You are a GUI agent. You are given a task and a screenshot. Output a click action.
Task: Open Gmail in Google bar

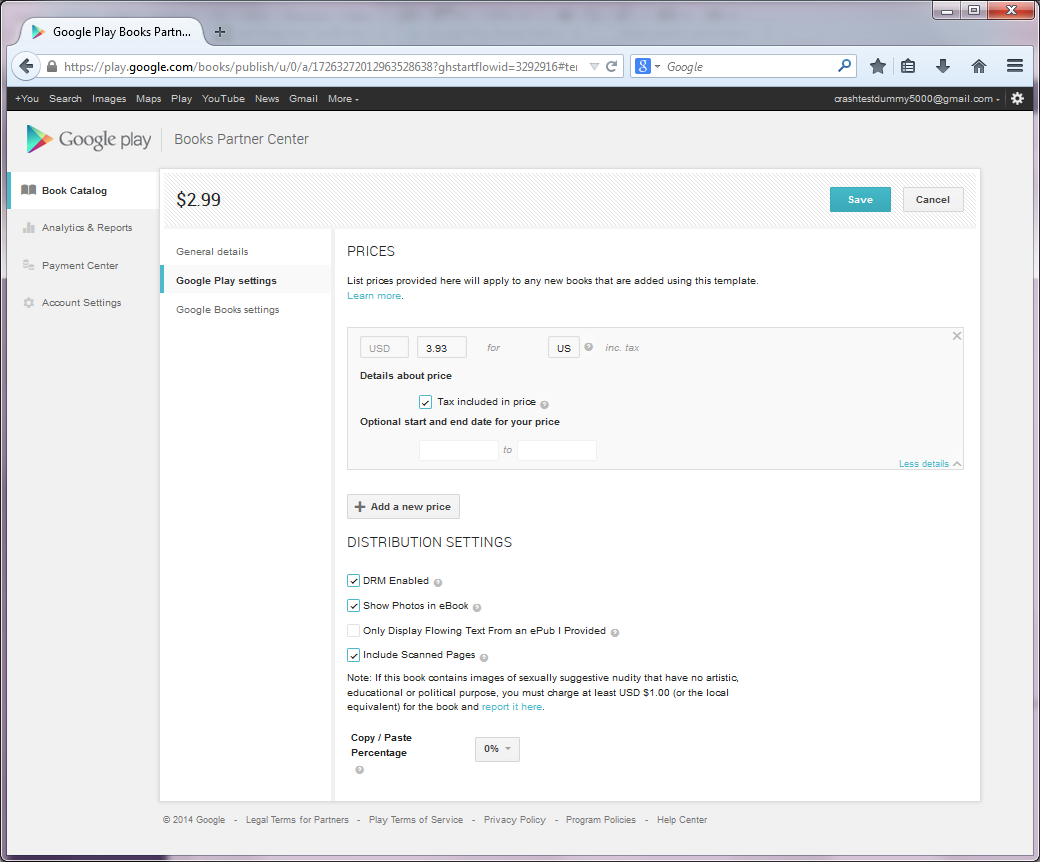pyautogui.click(x=303, y=99)
